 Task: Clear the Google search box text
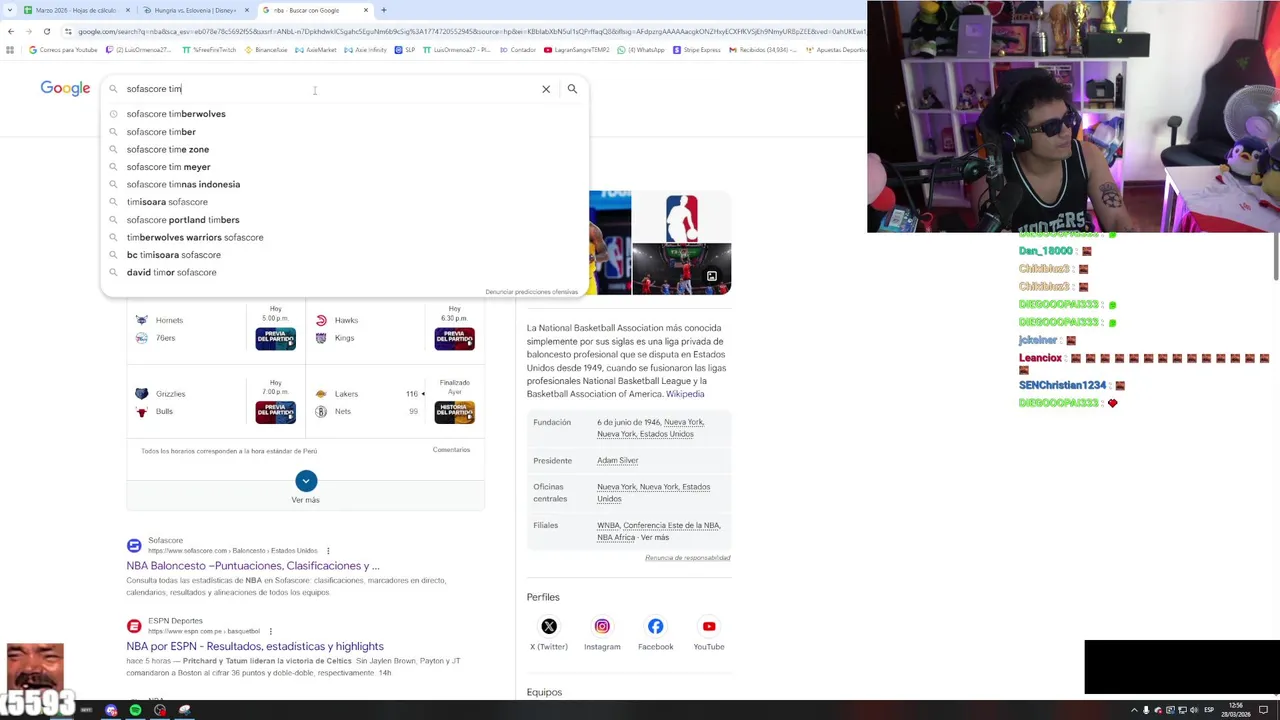[546, 89]
